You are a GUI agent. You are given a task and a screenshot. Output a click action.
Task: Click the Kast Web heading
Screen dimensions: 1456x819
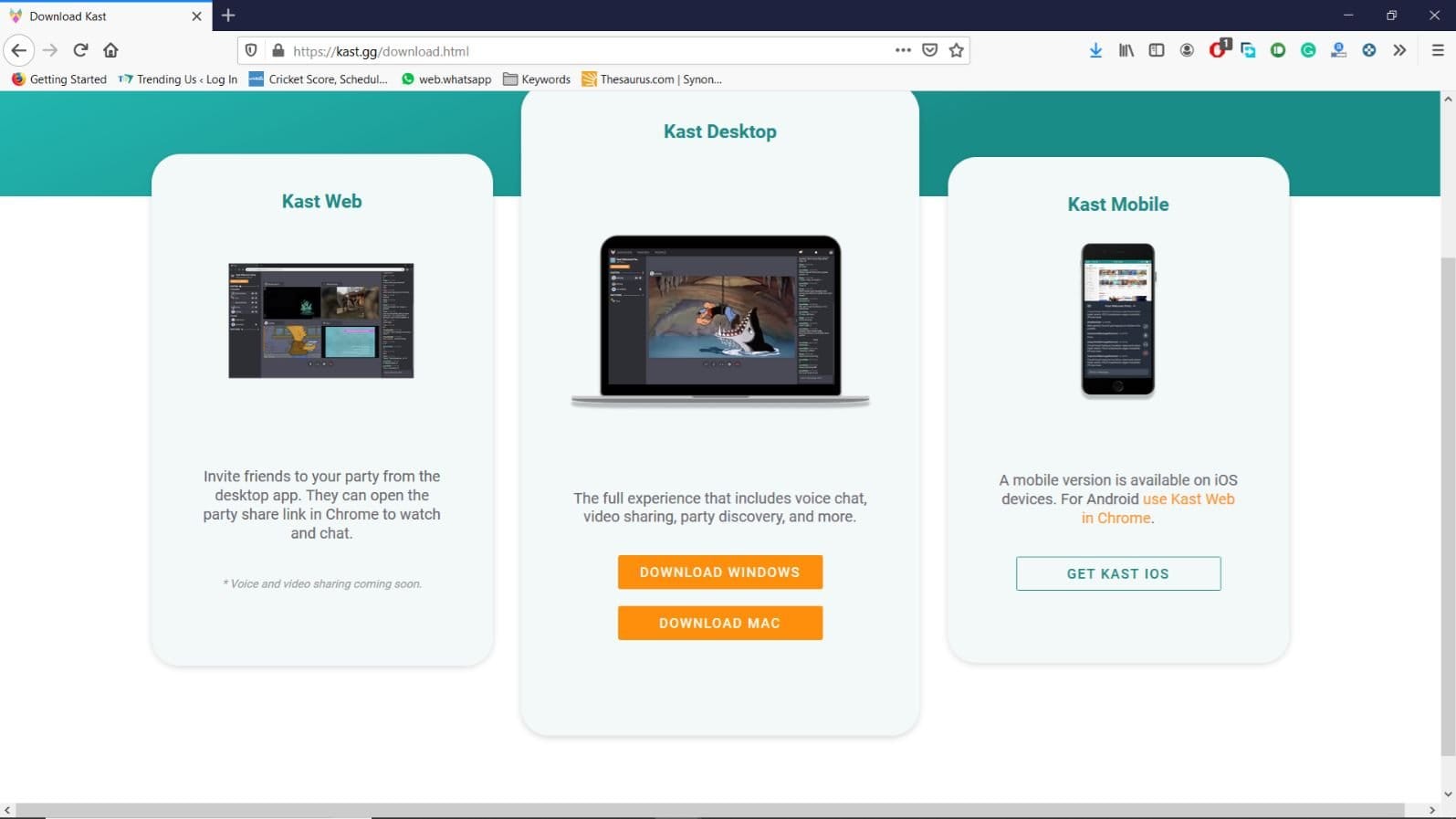(x=321, y=201)
